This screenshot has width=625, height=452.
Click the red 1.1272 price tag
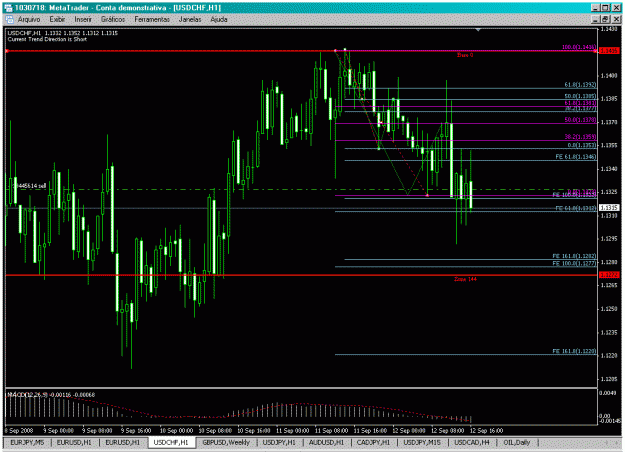[x=609, y=275]
